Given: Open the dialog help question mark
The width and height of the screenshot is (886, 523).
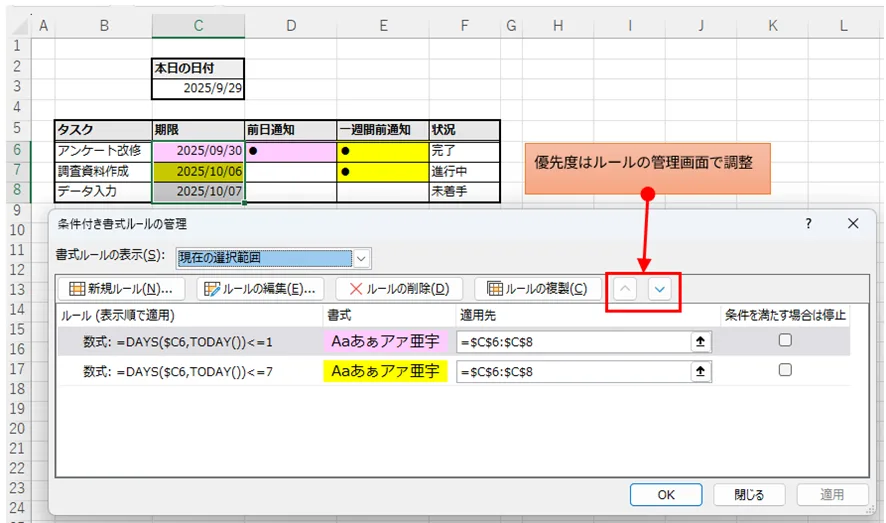Looking at the screenshot, I should pos(808,224).
